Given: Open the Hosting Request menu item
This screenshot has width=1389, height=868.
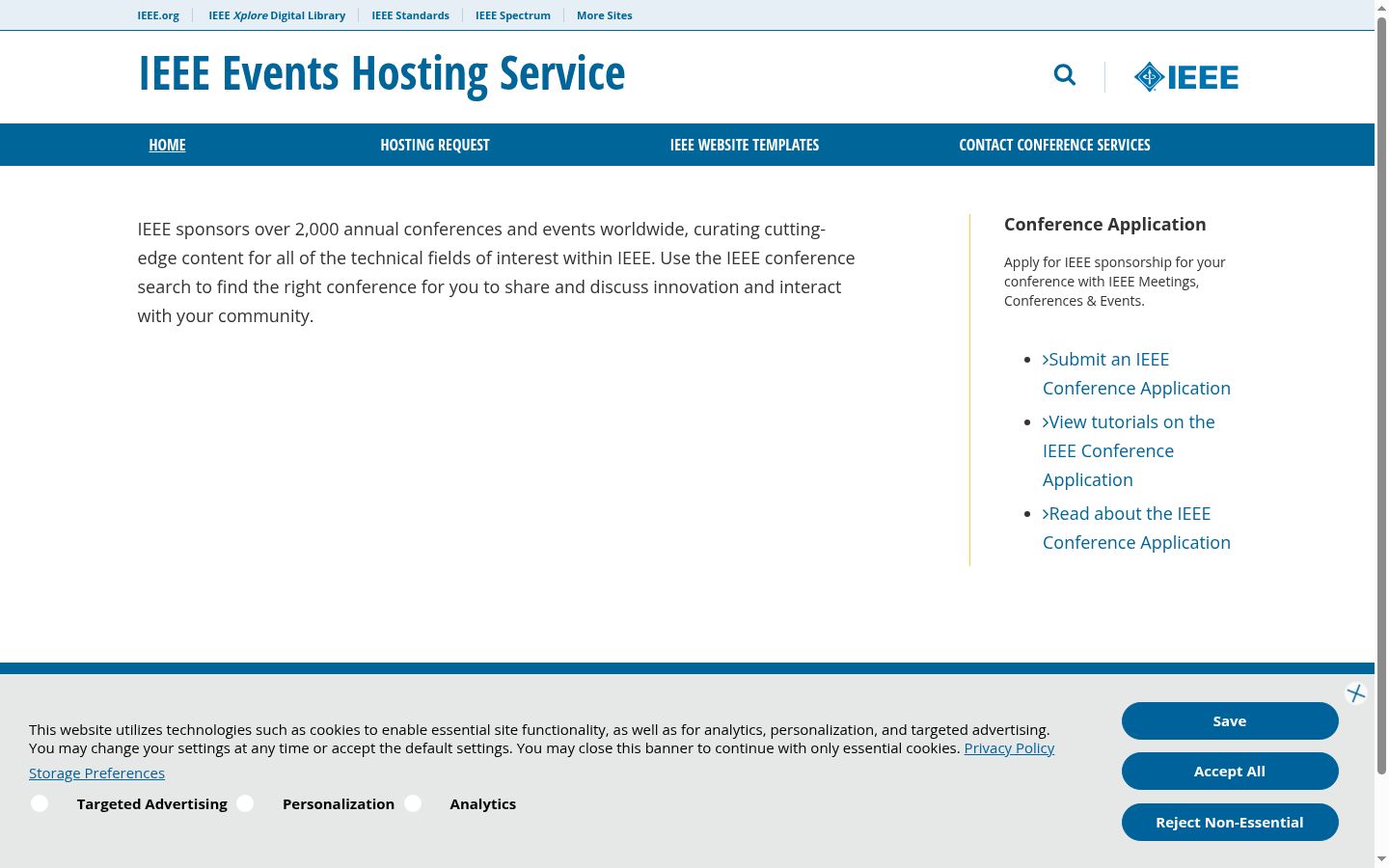Looking at the screenshot, I should point(435,145).
